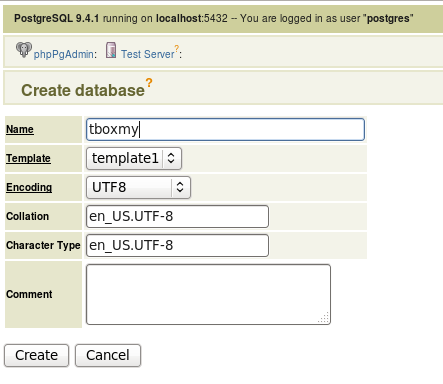Click the Cancel button
The image size is (443, 384).
108,355
